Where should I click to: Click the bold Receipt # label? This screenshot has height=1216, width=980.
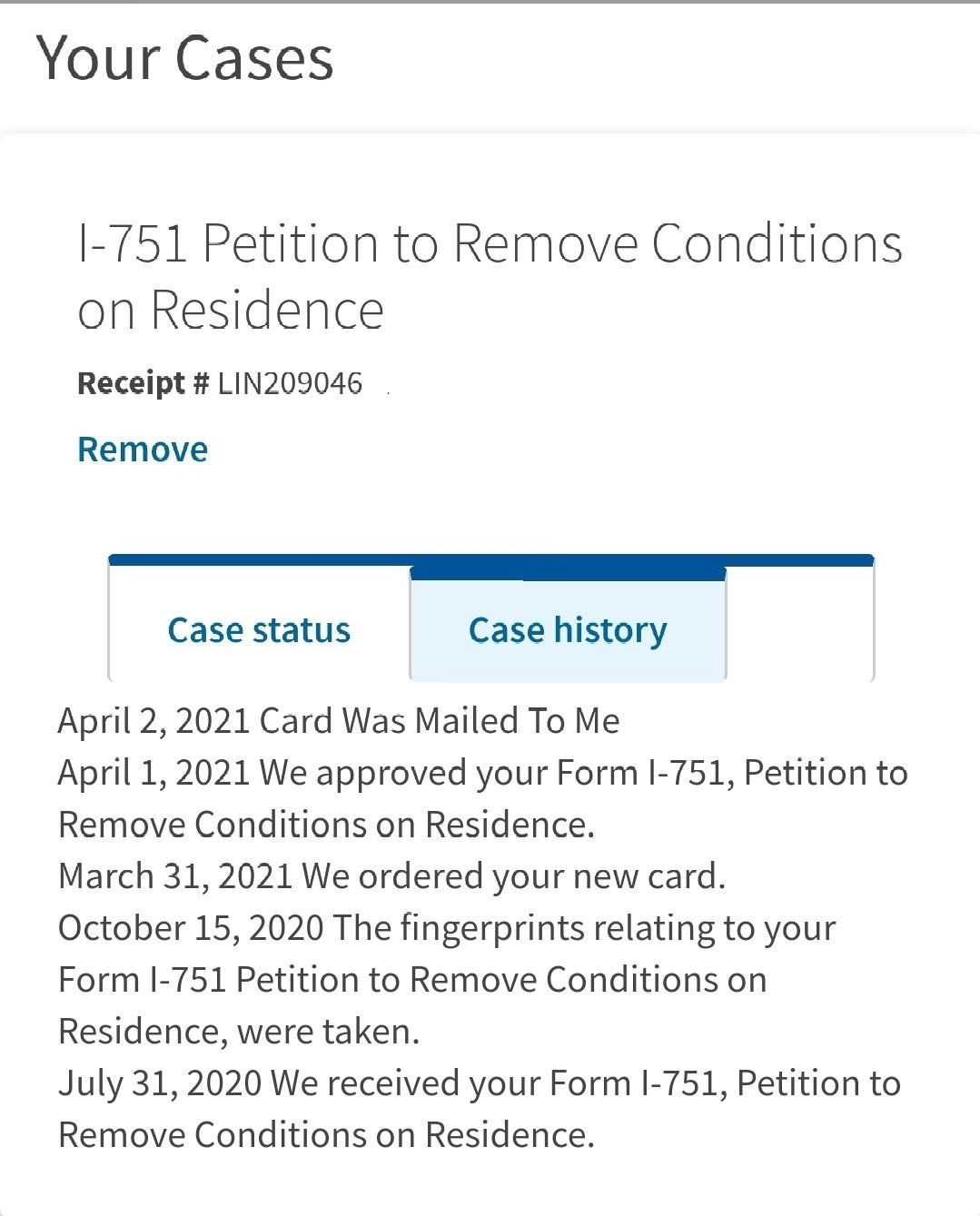pyautogui.click(x=143, y=383)
